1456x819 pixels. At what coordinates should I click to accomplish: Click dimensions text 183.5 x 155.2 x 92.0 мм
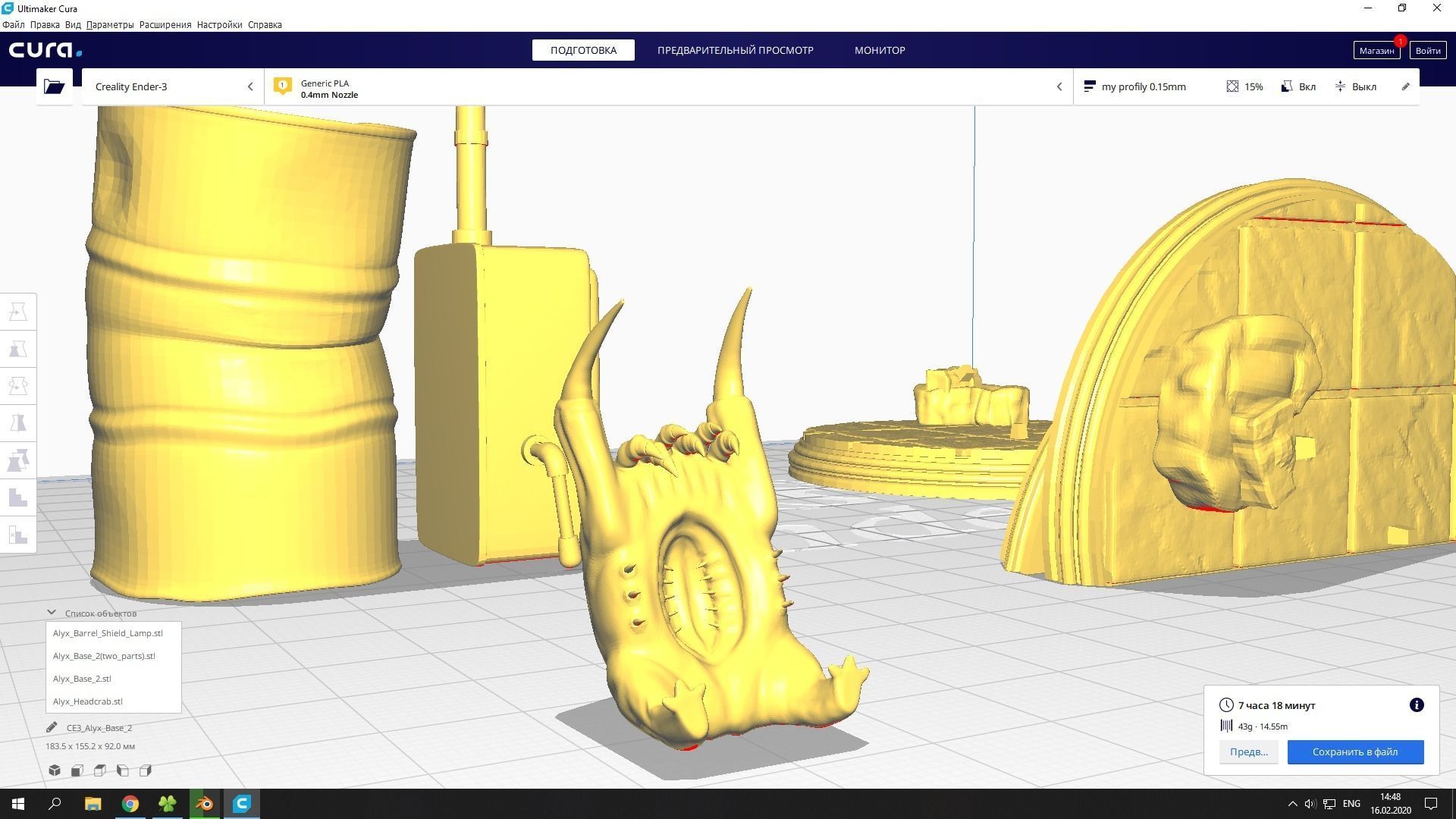tap(90, 746)
